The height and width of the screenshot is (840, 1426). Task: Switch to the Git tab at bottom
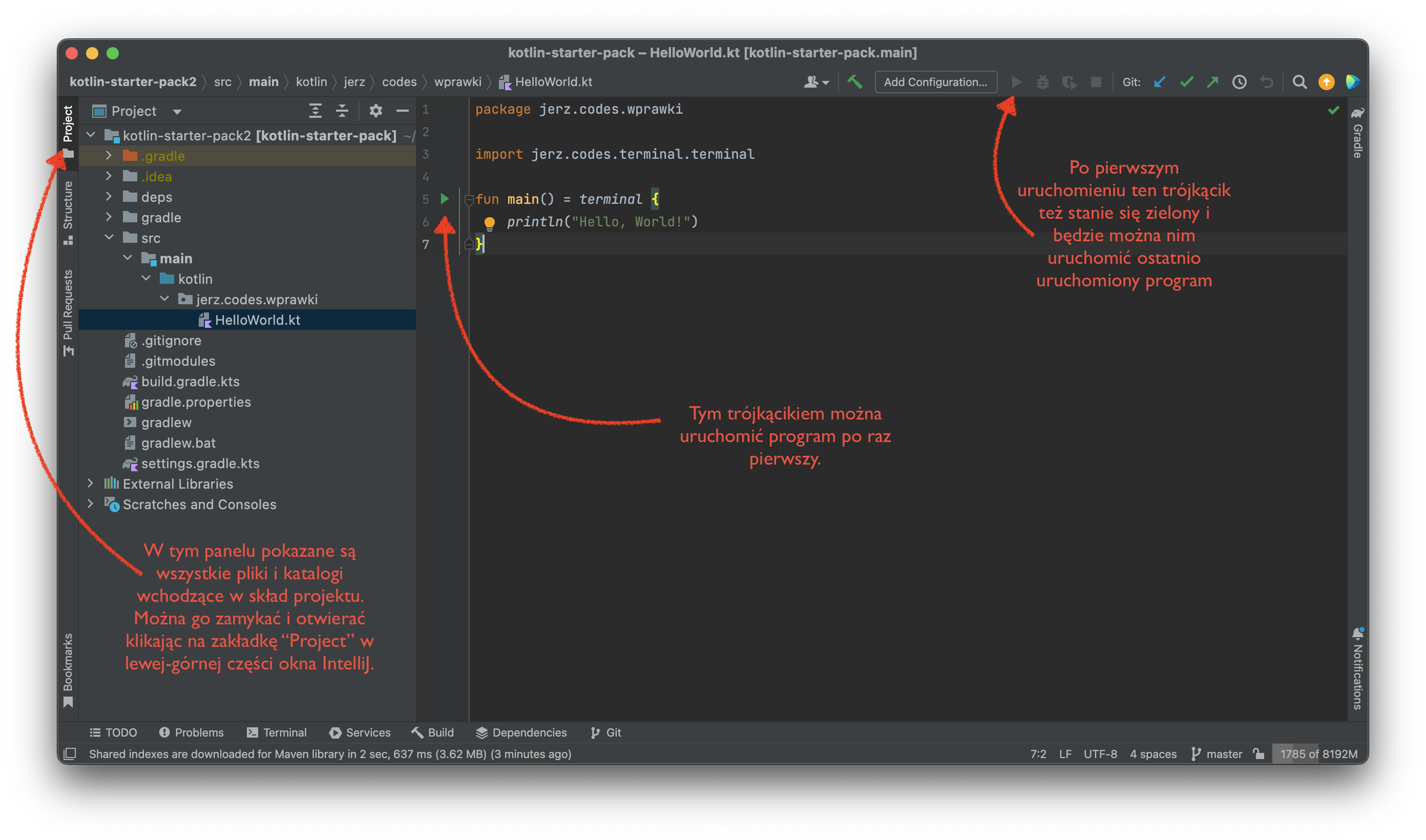tap(614, 733)
